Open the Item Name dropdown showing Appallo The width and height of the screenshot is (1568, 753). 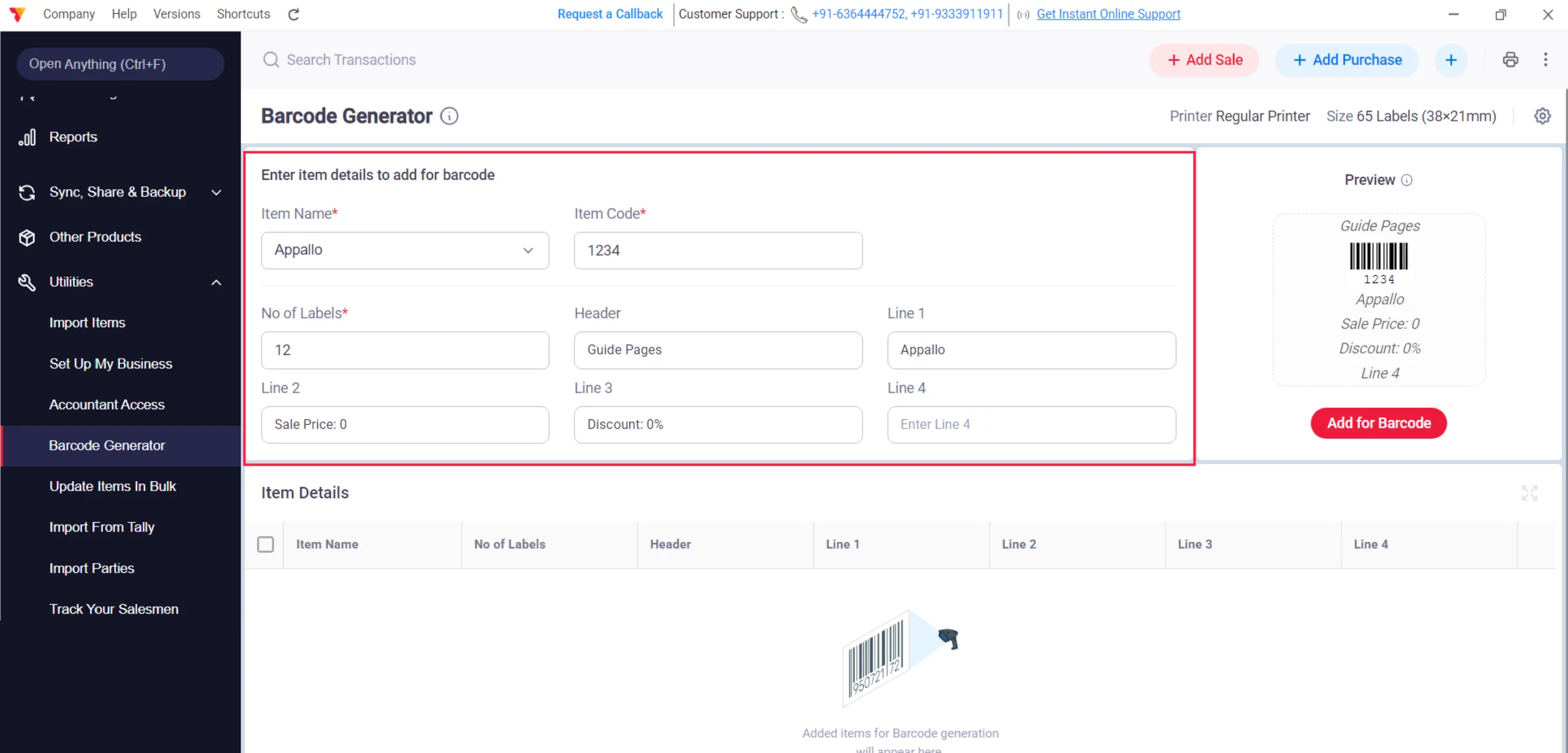[x=405, y=250]
